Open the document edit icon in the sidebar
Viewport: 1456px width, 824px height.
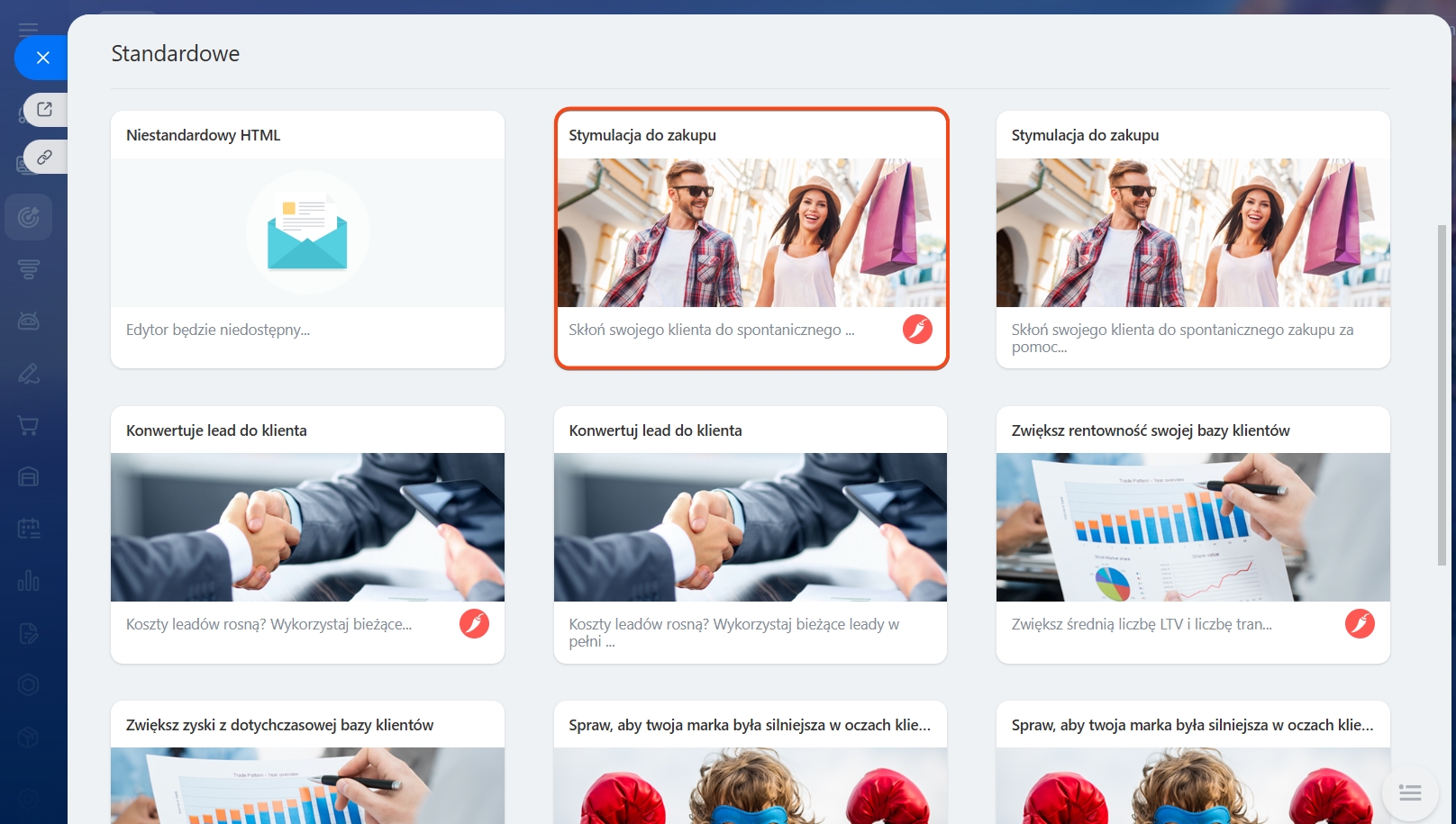(x=29, y=633)
